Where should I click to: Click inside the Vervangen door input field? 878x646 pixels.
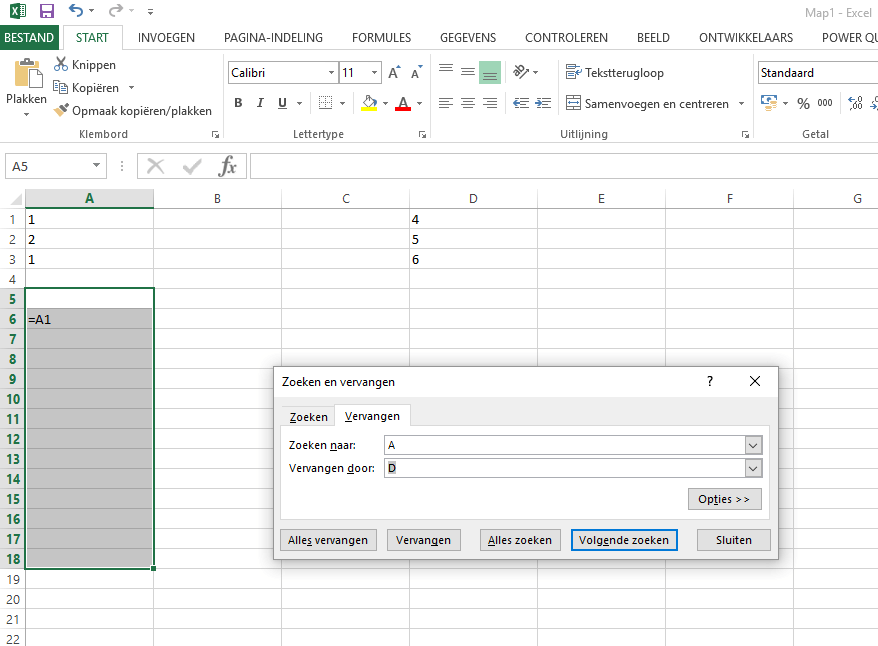[564, 468]
